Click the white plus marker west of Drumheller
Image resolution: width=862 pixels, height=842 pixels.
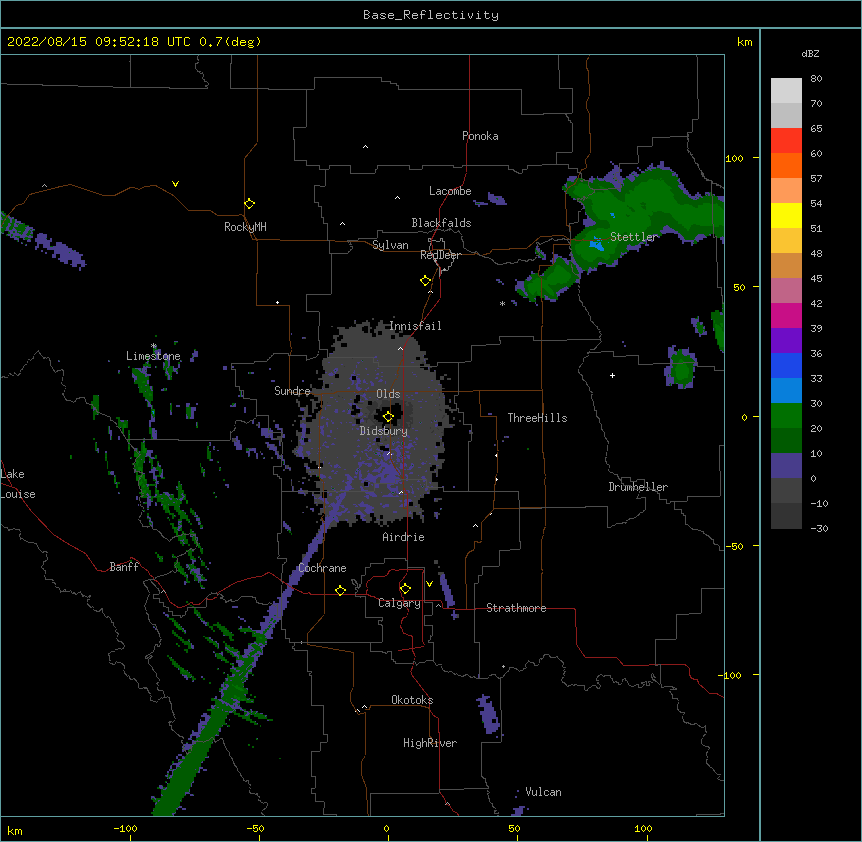[x=612, y=375]
